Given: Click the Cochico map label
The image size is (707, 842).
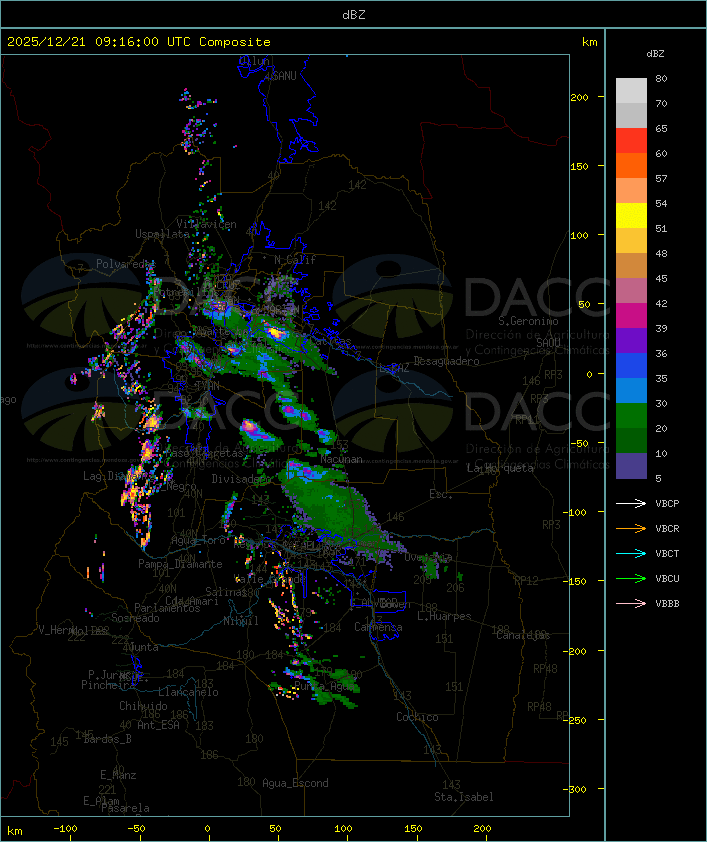Looking at the screenshot, I should click(x=417, y=717).
